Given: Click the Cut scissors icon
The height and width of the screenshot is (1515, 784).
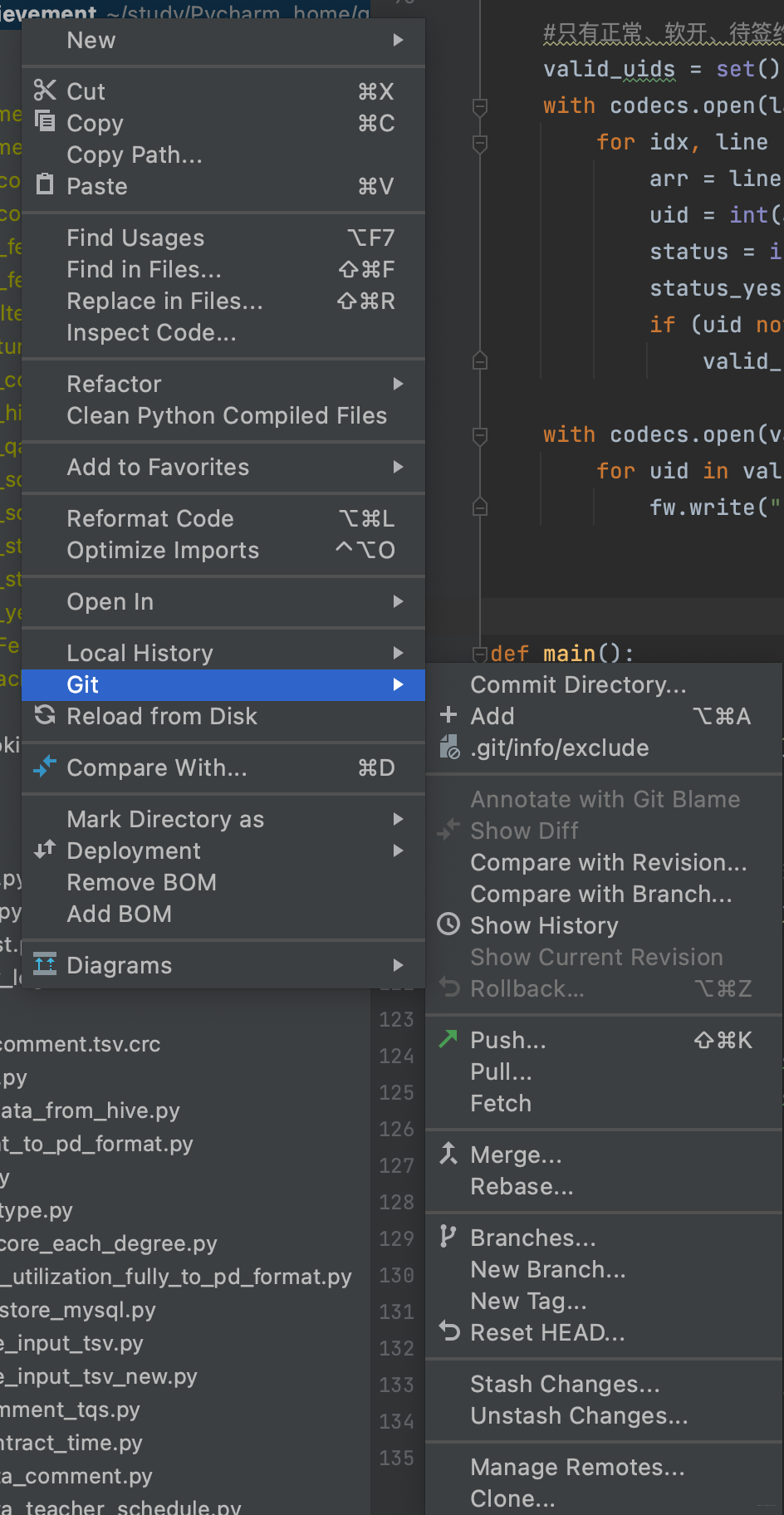Looking at the screenshot, I should tap(45, 91).
